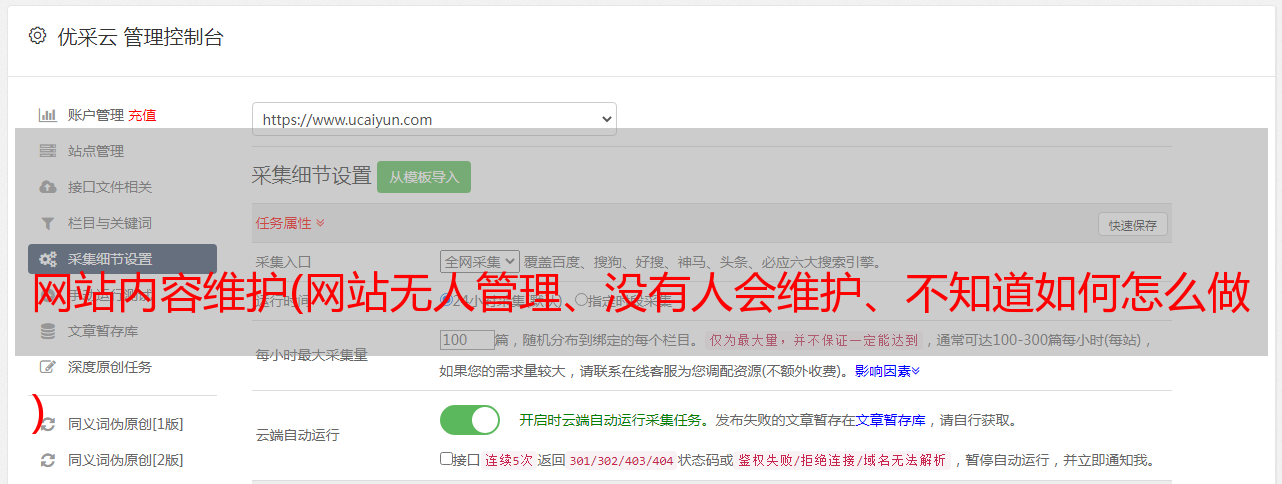Open the 全网采集 dropdown

pos(479,261)
